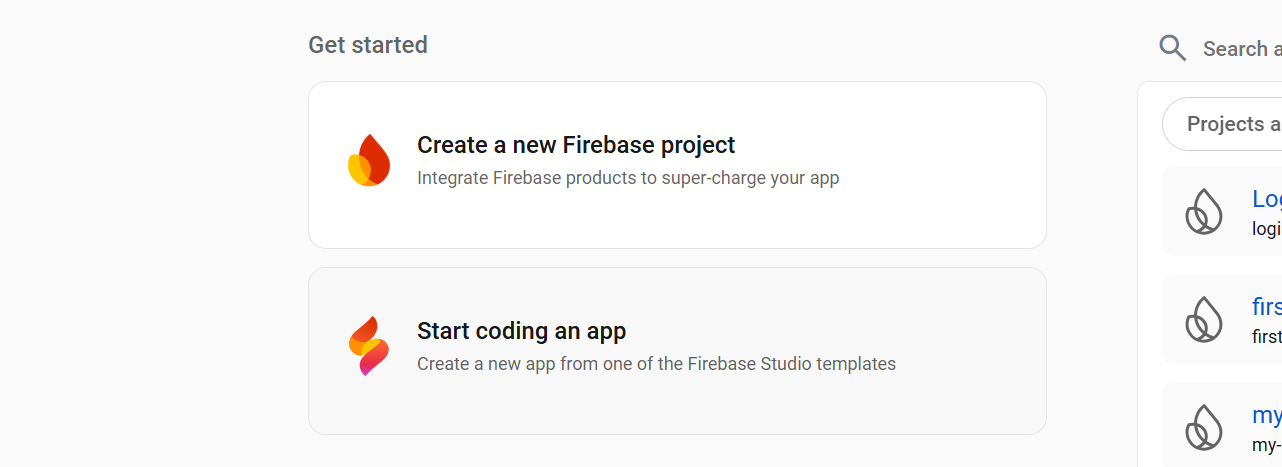1282x467 pixels.
Task: Click the search magnifier icon
Action: coord(1172,48)
